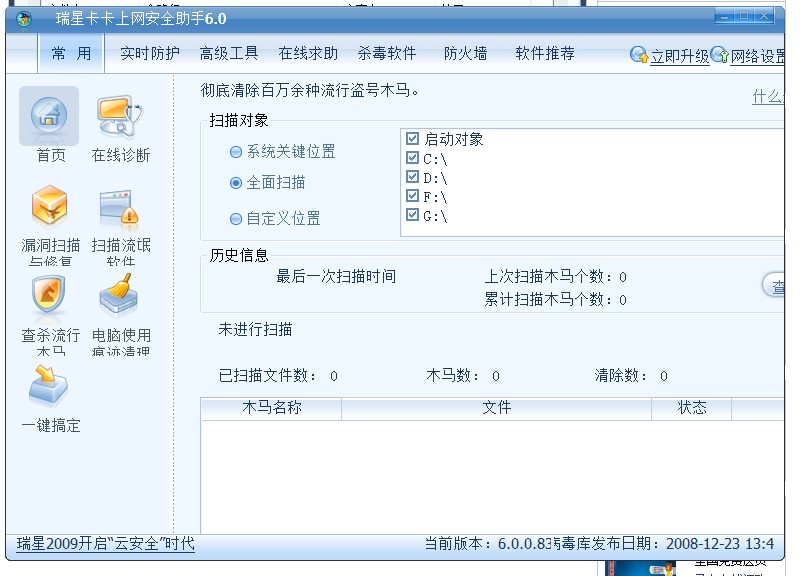
Task: Sort by 状态 column header
Action: click(x=691, y=408)
